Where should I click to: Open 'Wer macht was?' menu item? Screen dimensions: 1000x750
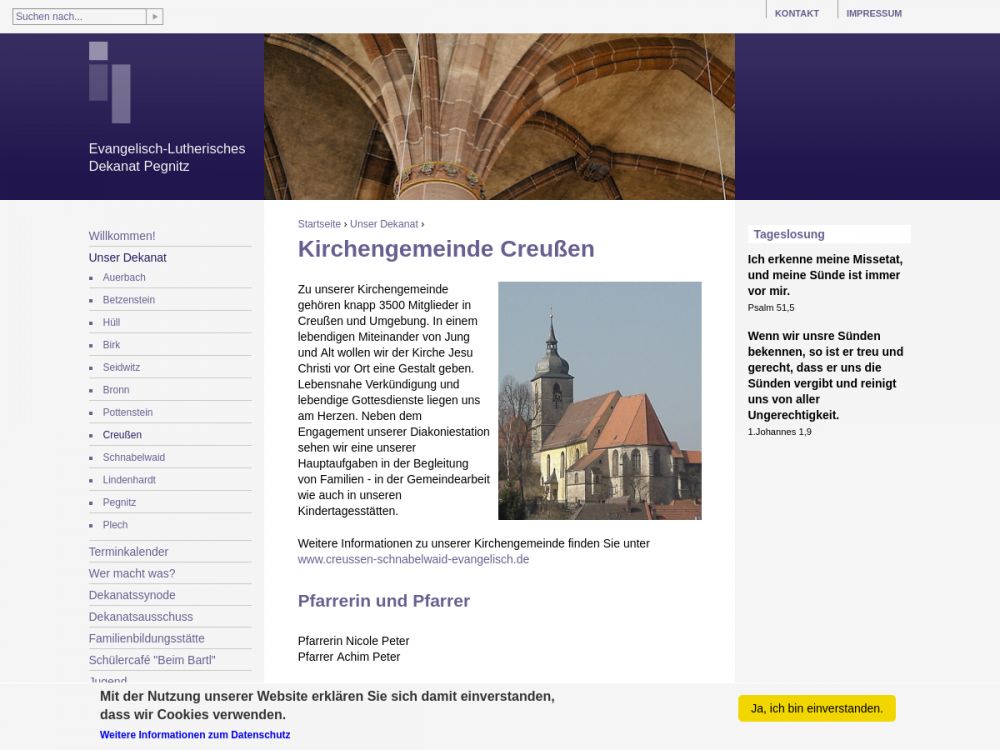coord(131,573)
